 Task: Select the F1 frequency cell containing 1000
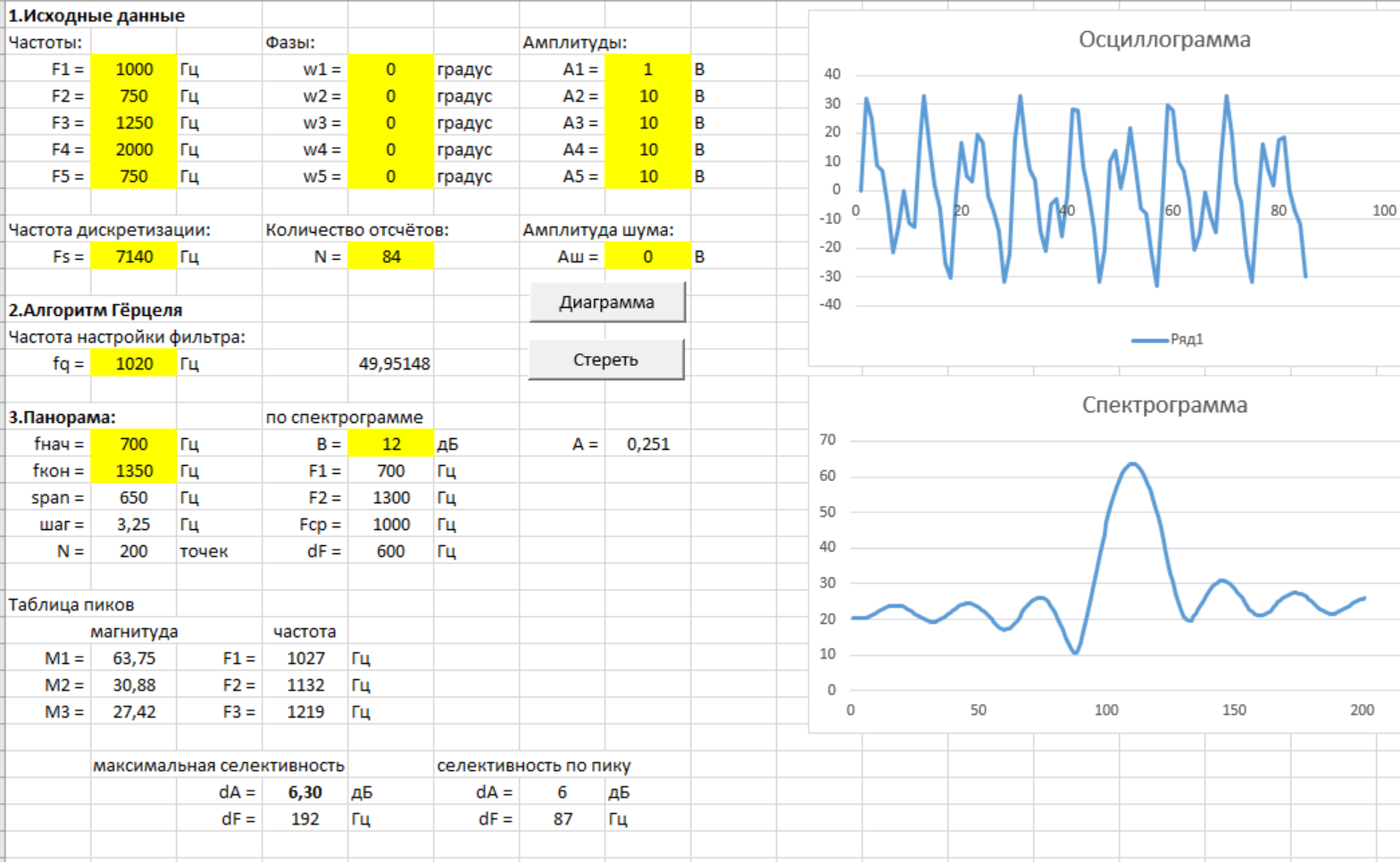(134, 70)
